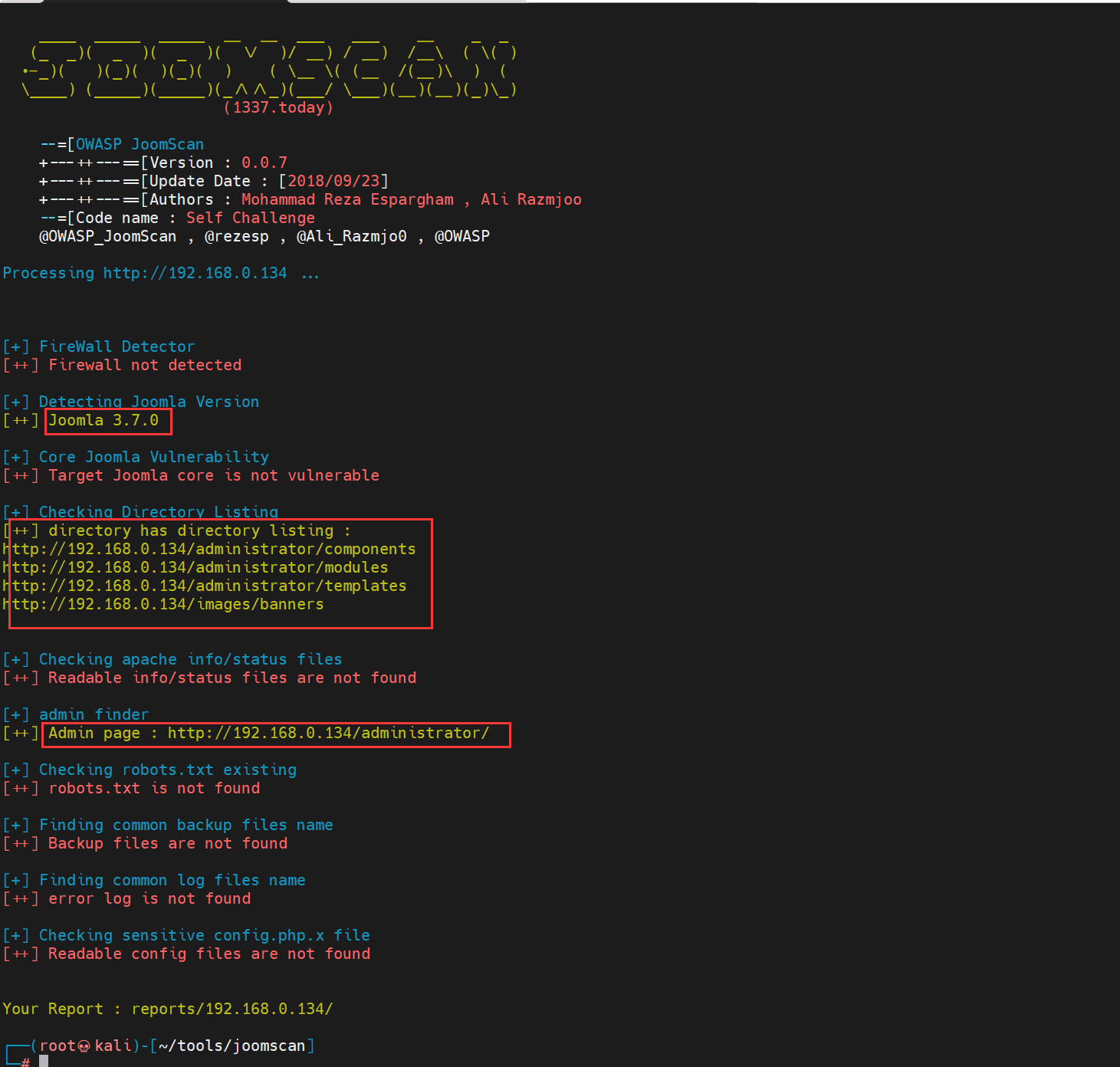
Task: Click the skull icon in the prompt
Action: [84, 1046]
